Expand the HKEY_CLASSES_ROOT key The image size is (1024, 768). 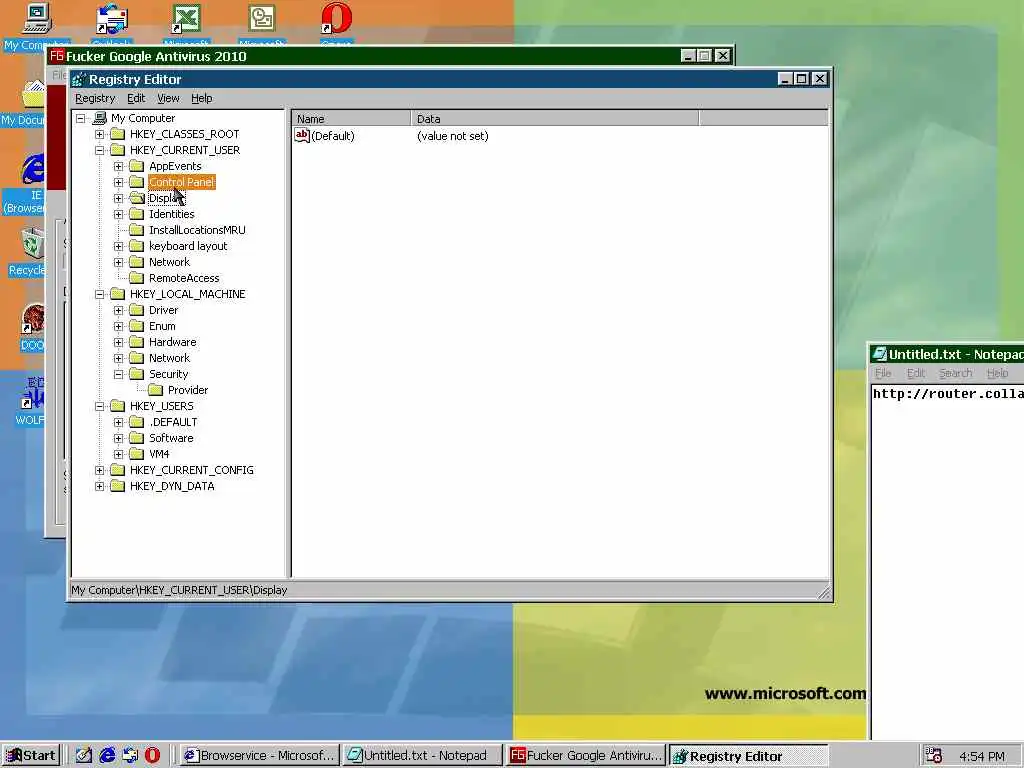(99, 135)
